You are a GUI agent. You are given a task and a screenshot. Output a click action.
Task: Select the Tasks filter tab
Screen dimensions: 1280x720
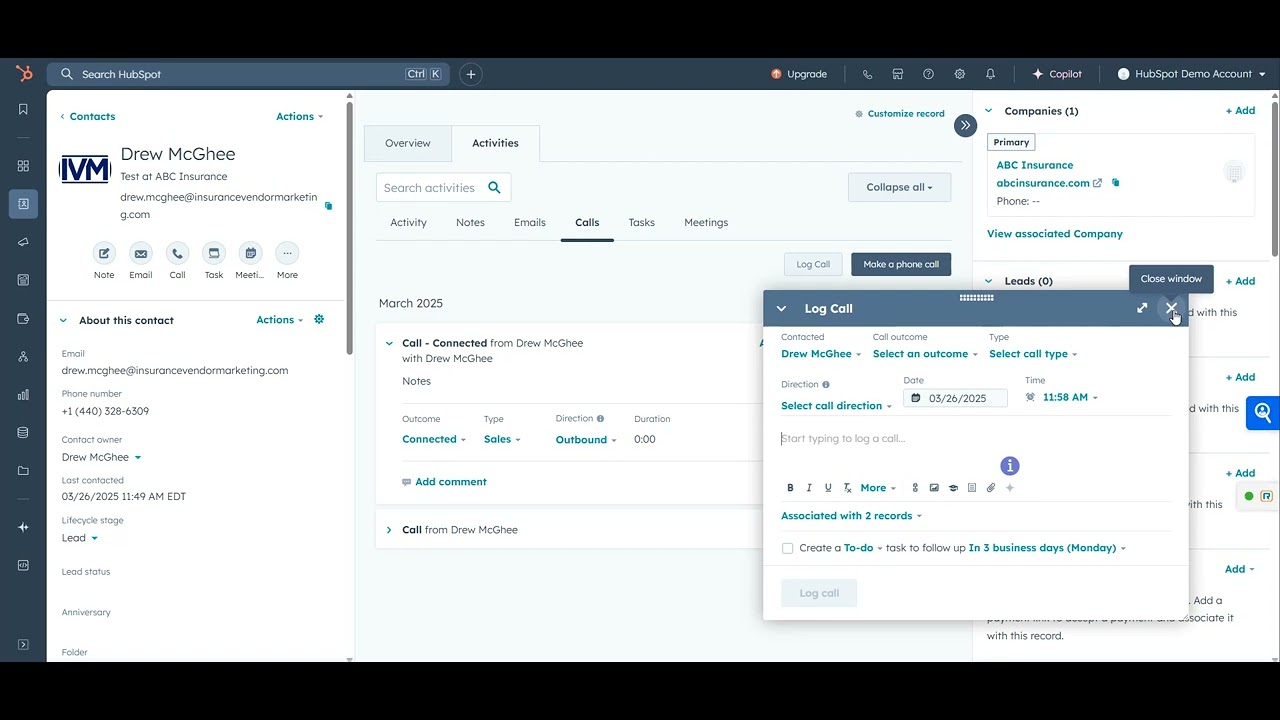coord(642,223)
